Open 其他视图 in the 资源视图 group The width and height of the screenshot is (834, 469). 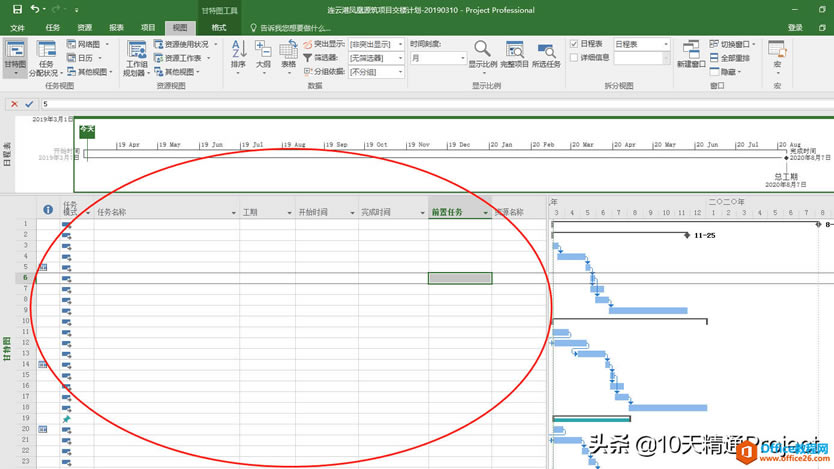(177, 72)
